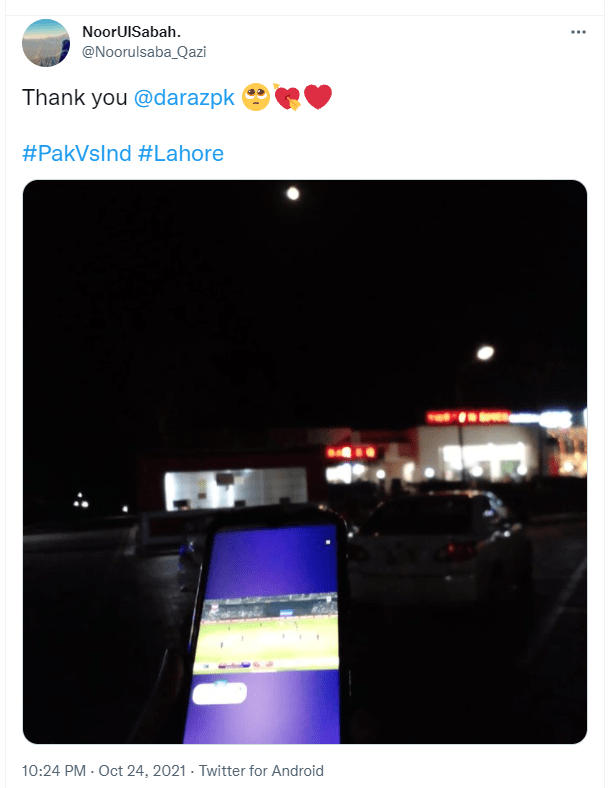
Task: Open the three-dot more options menu
Action: pyautogui.click(x=578, y=32)
